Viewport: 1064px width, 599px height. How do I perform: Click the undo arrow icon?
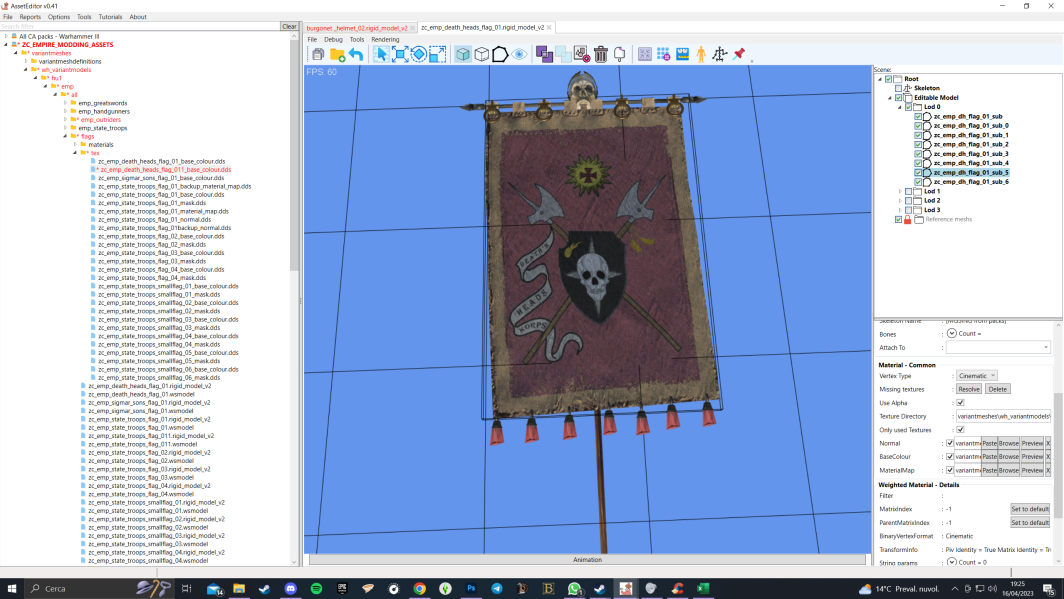point(356,54)
